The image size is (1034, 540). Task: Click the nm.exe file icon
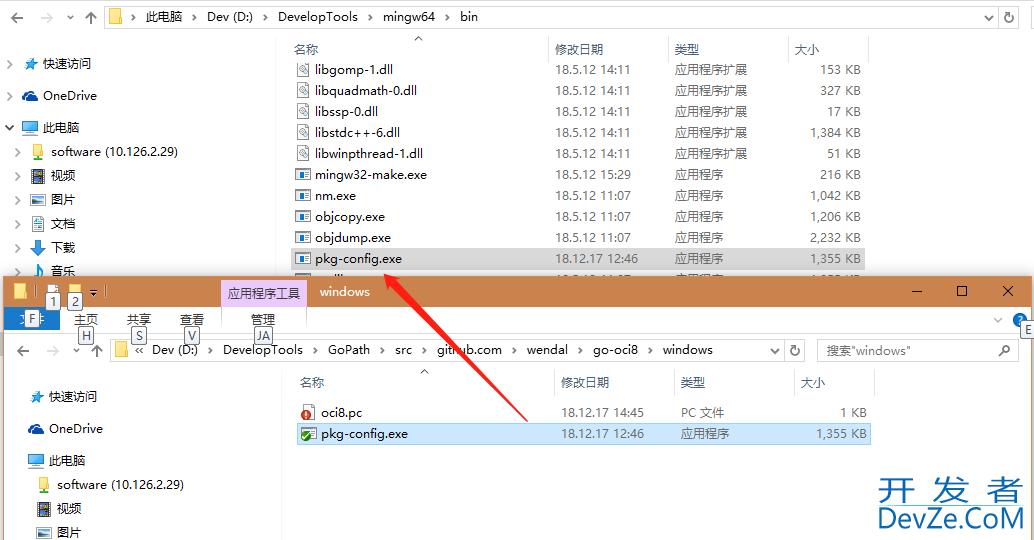[303, 196]
